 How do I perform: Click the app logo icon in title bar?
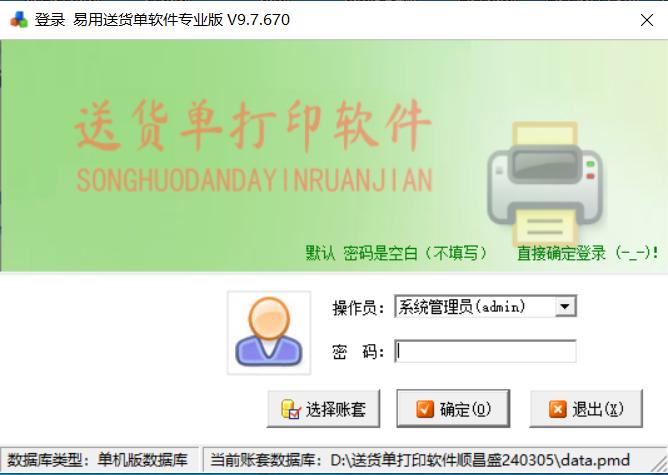pos(18,20)
